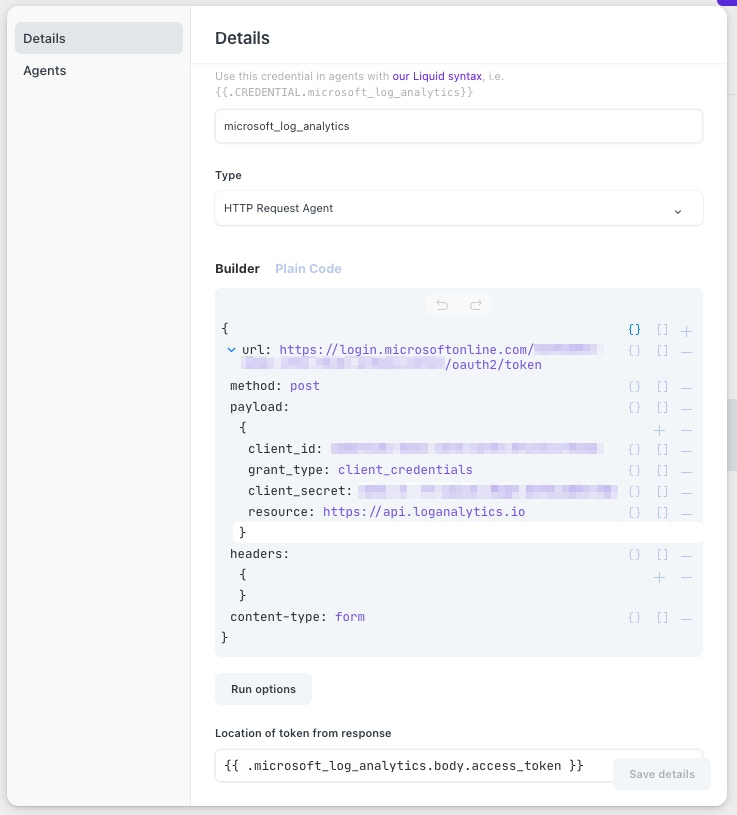Collapse the url field chevron
This screenshot has width=737, height=815.
[232, 351]
